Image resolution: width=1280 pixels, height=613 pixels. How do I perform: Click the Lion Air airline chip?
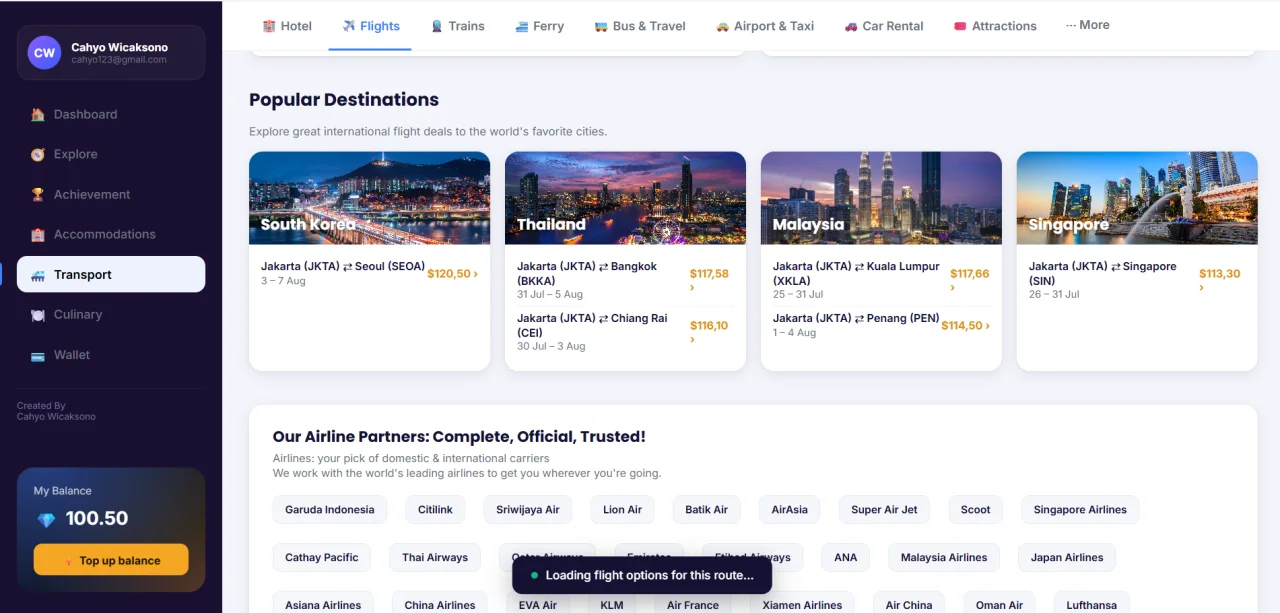[622, 510]
